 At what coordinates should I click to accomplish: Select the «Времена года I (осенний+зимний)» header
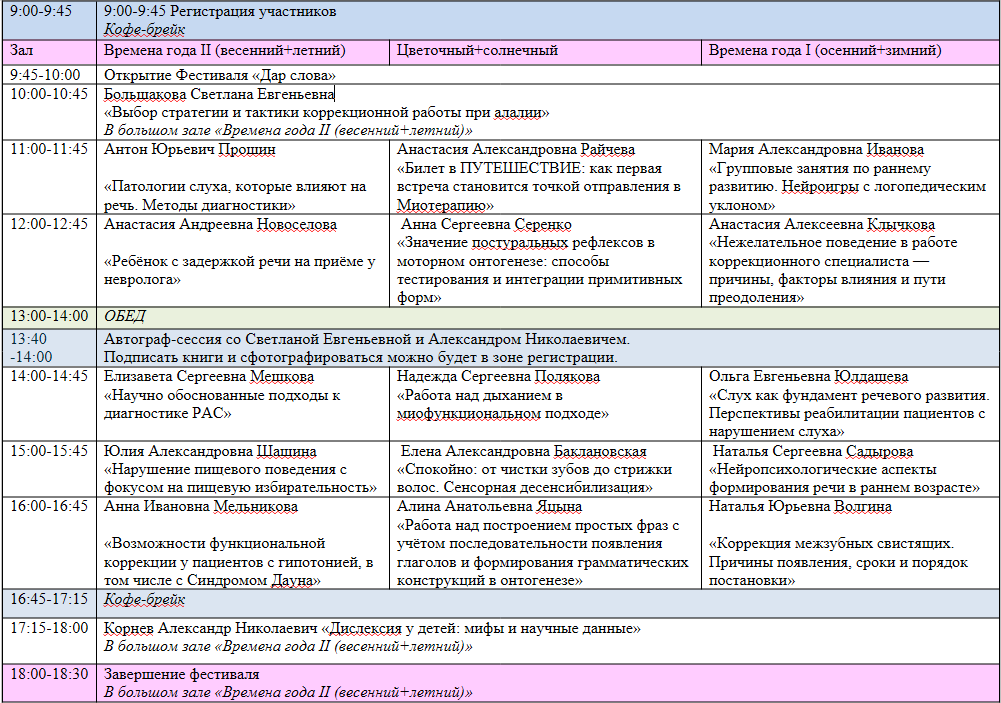click(x=825, y=50)
